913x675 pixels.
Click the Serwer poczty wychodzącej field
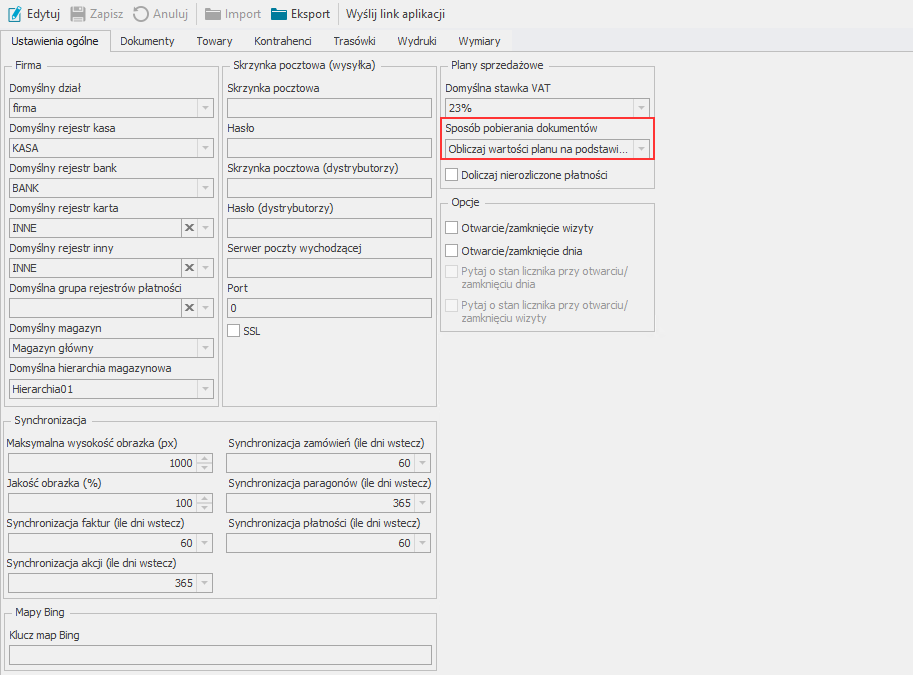tap(328, 268)
